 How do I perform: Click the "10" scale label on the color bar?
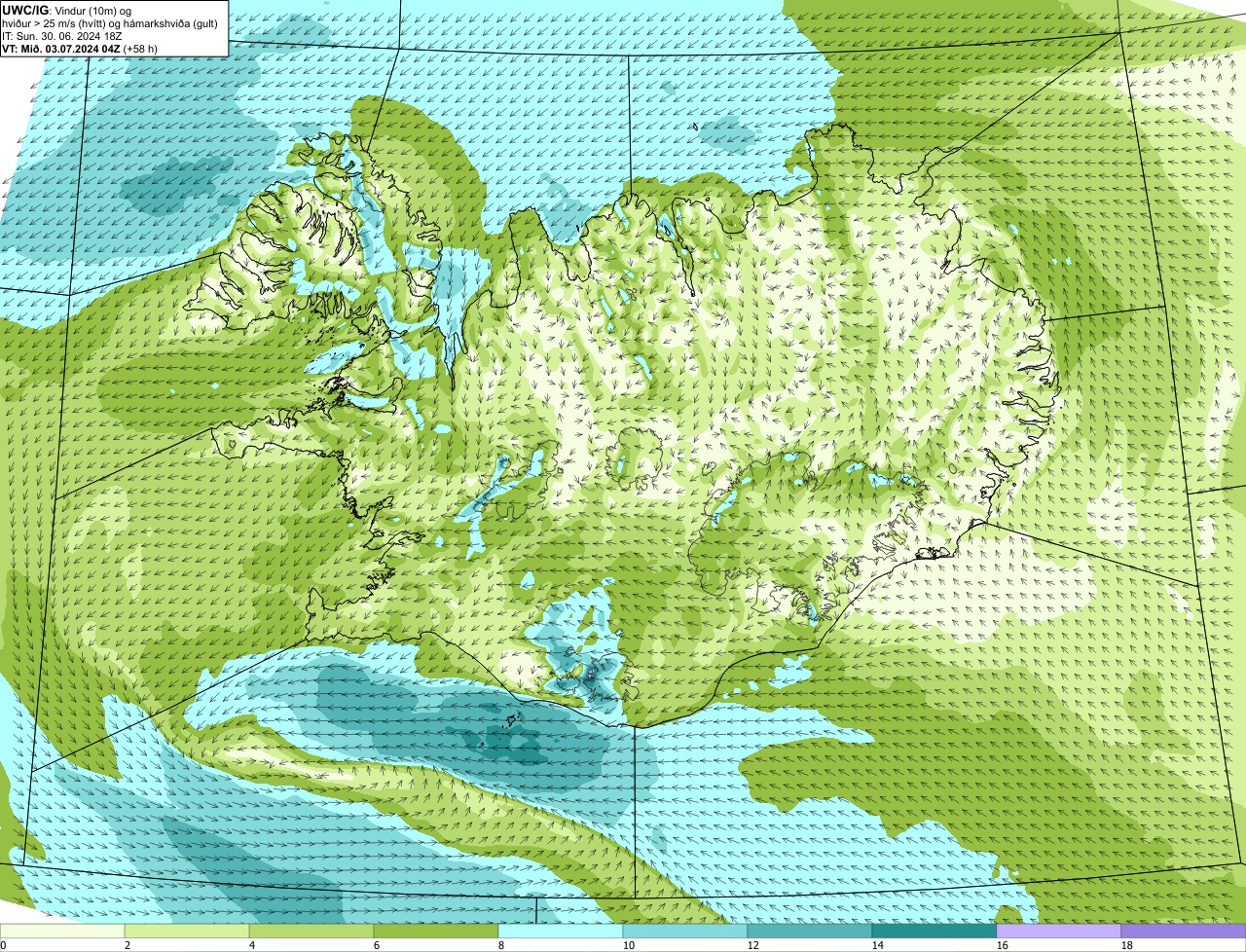[628, 945]
